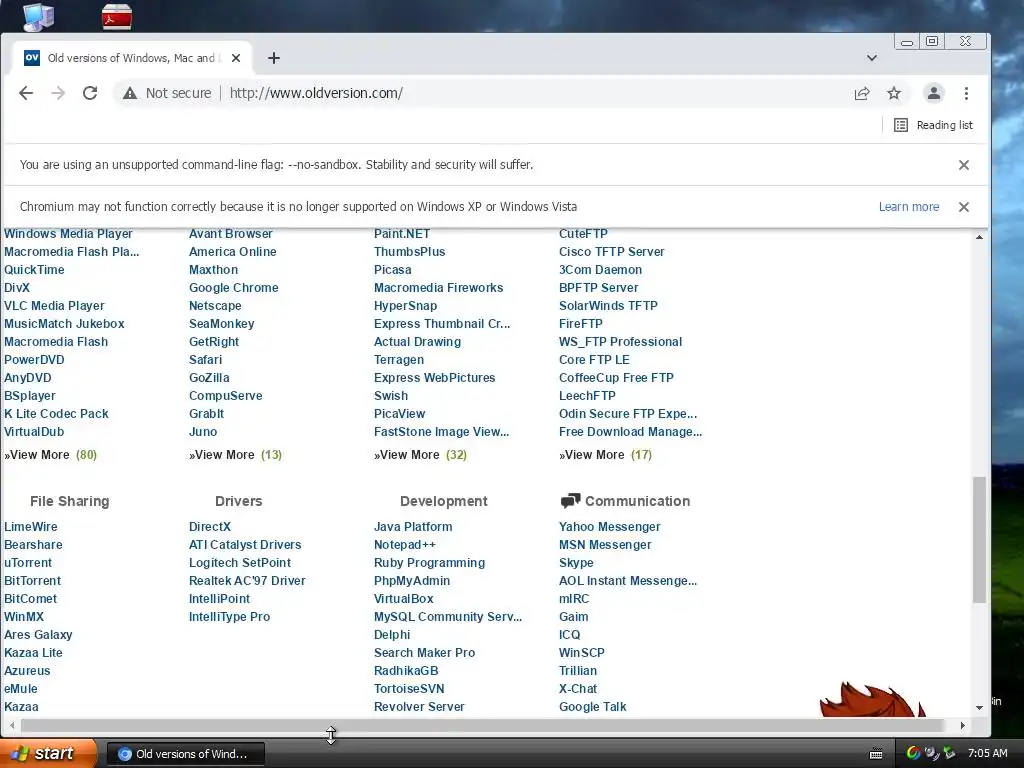Open View More (17) FTP list
1024x768 pixels.
[x=605, y=455]
